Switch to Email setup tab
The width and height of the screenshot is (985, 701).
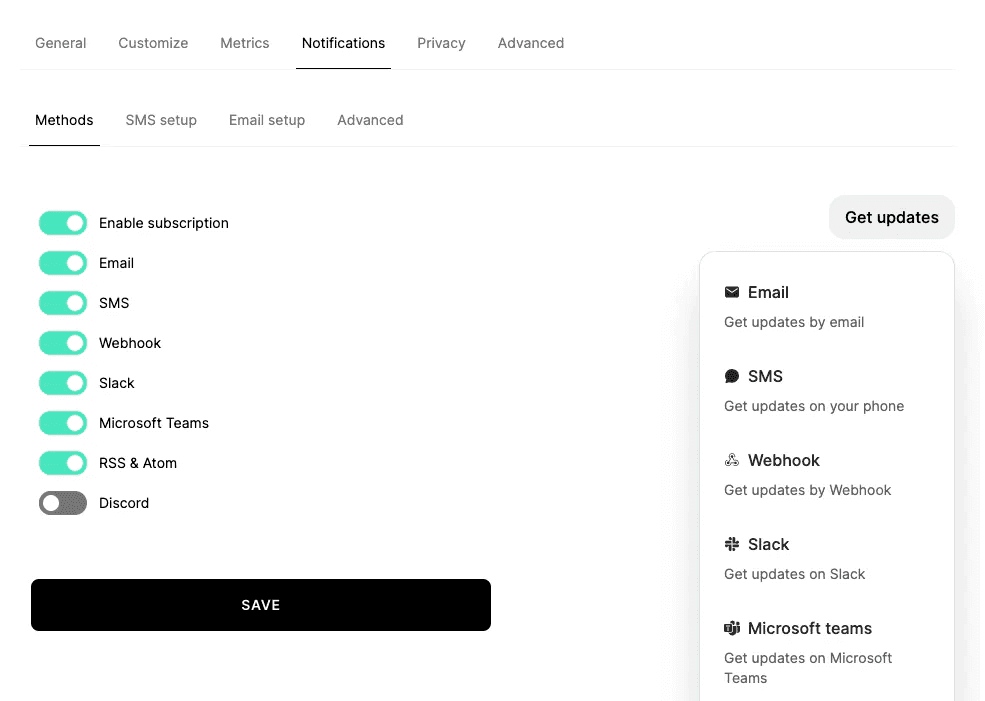[267, 120]
